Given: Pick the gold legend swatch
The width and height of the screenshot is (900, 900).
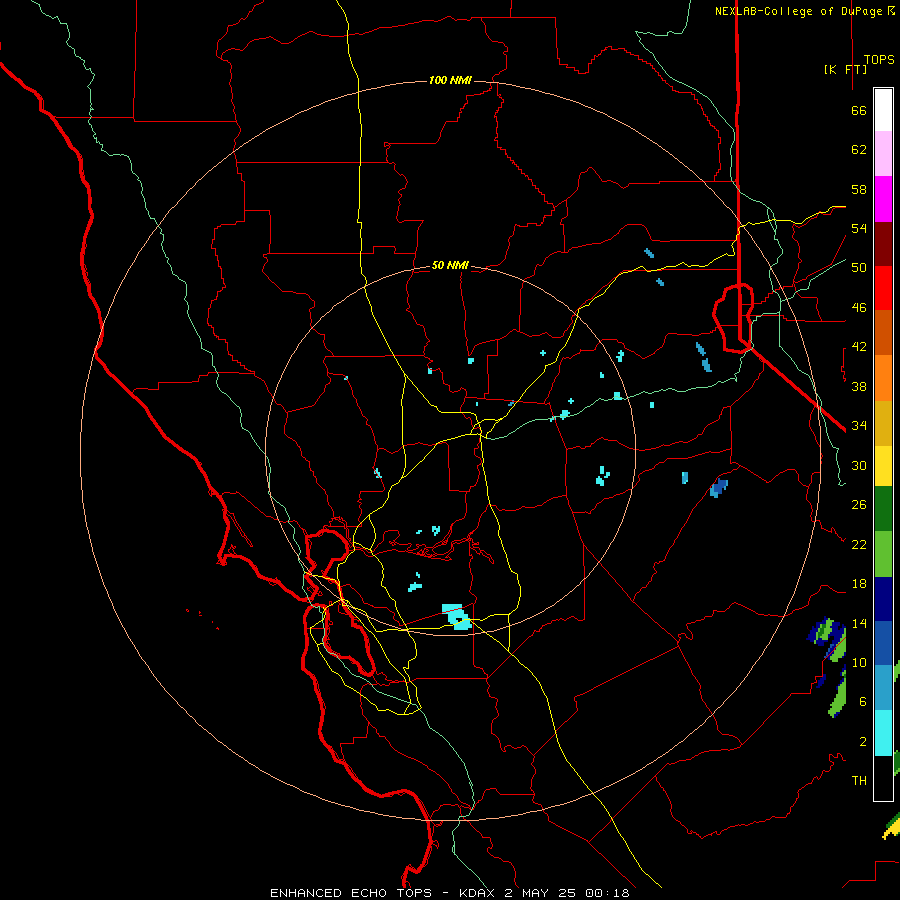Looking at the screenshot, I should coord(883,423).
